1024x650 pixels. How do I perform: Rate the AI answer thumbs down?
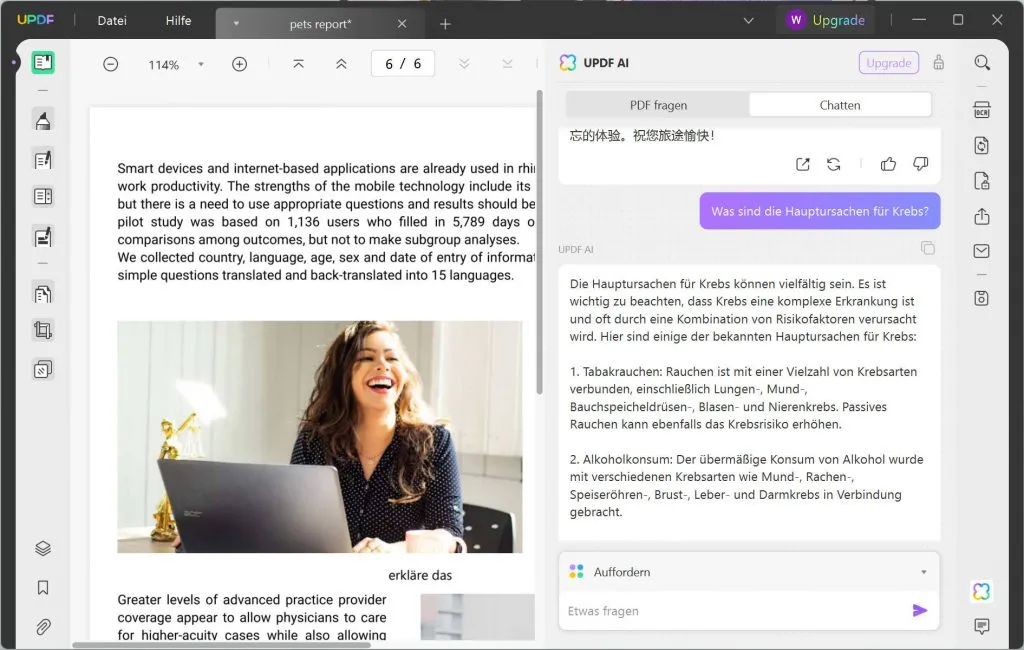[918, 164]
